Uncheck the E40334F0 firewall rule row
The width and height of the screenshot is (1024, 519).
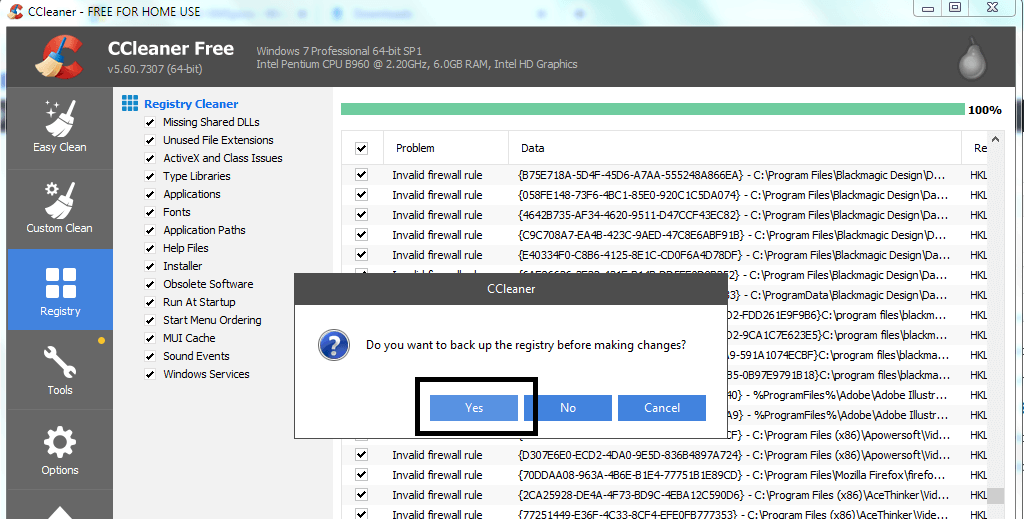coord(361,255)
